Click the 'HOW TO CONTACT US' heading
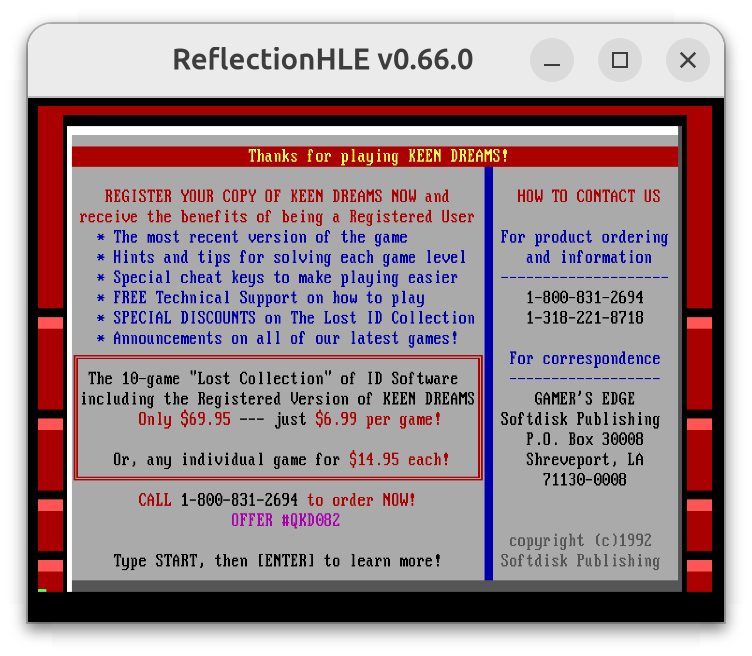752x656 pixels. pyautogui.click(x=588, y=197)
